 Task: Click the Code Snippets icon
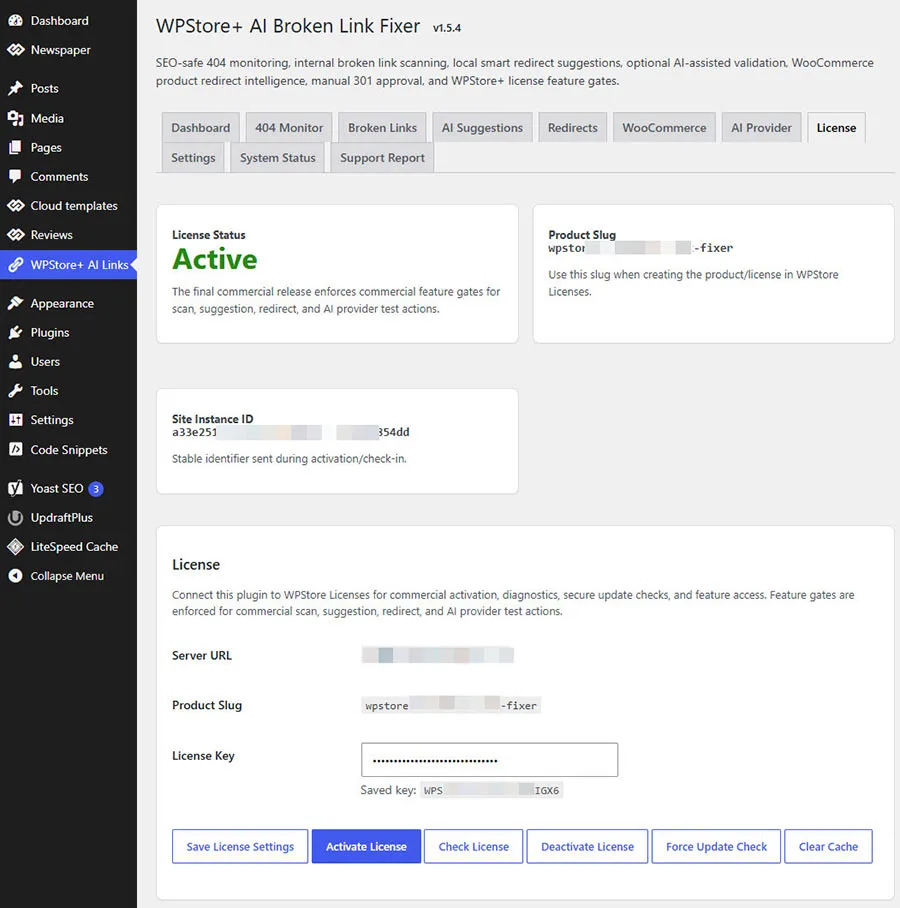(x=15, y=449)
